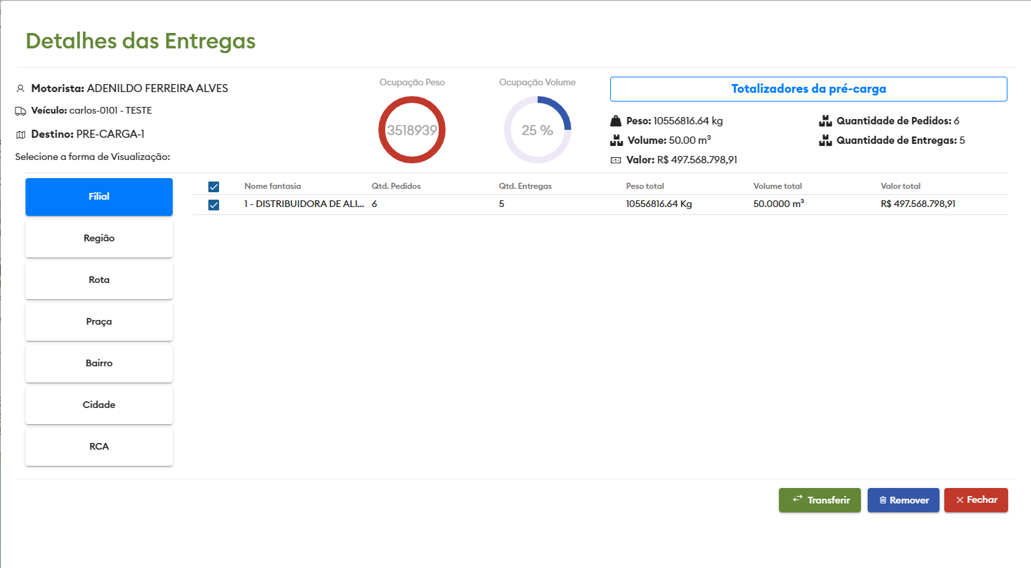Click the boxes icon beside Volume total

[x=616, y=141]
